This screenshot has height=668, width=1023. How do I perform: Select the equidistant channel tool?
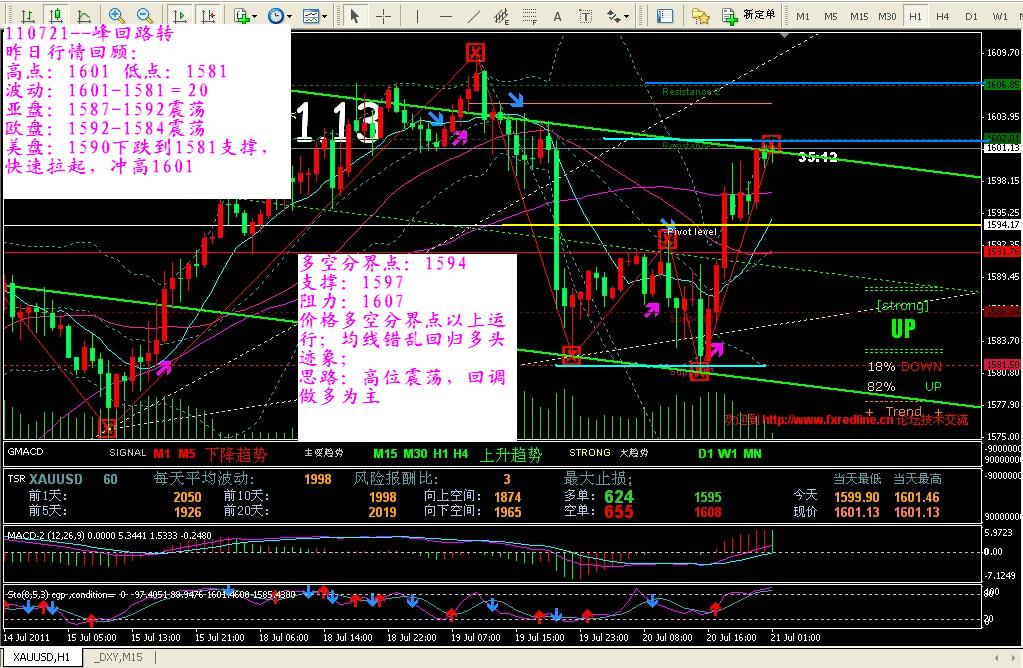tap(502, 16)
